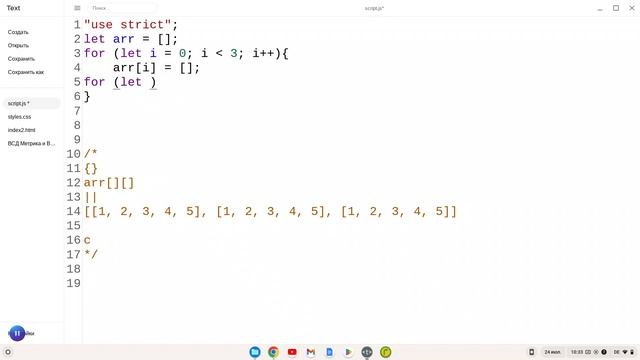The image size is (640, 360).
Task: Launch Google Chrome from shelf
Action: pyautogui.click(x=273, y=352)
